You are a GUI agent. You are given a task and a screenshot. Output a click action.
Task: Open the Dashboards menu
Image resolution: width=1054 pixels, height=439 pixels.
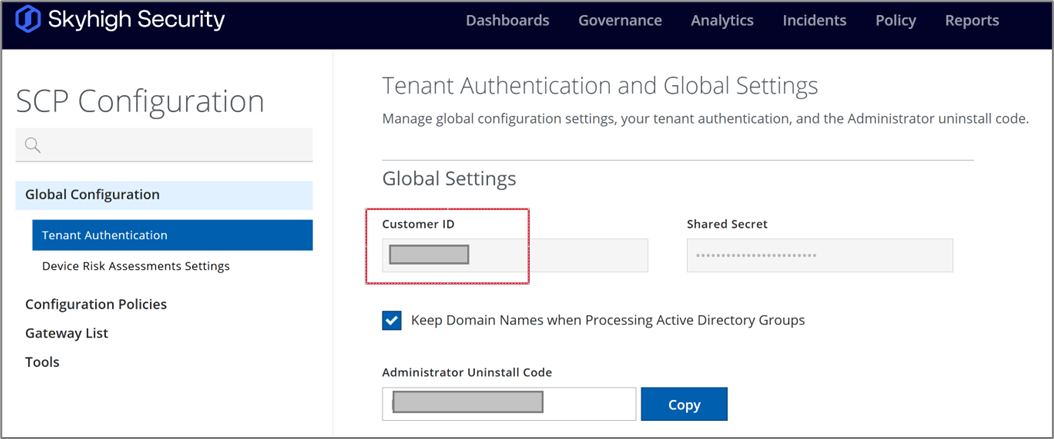pos(507,20)
